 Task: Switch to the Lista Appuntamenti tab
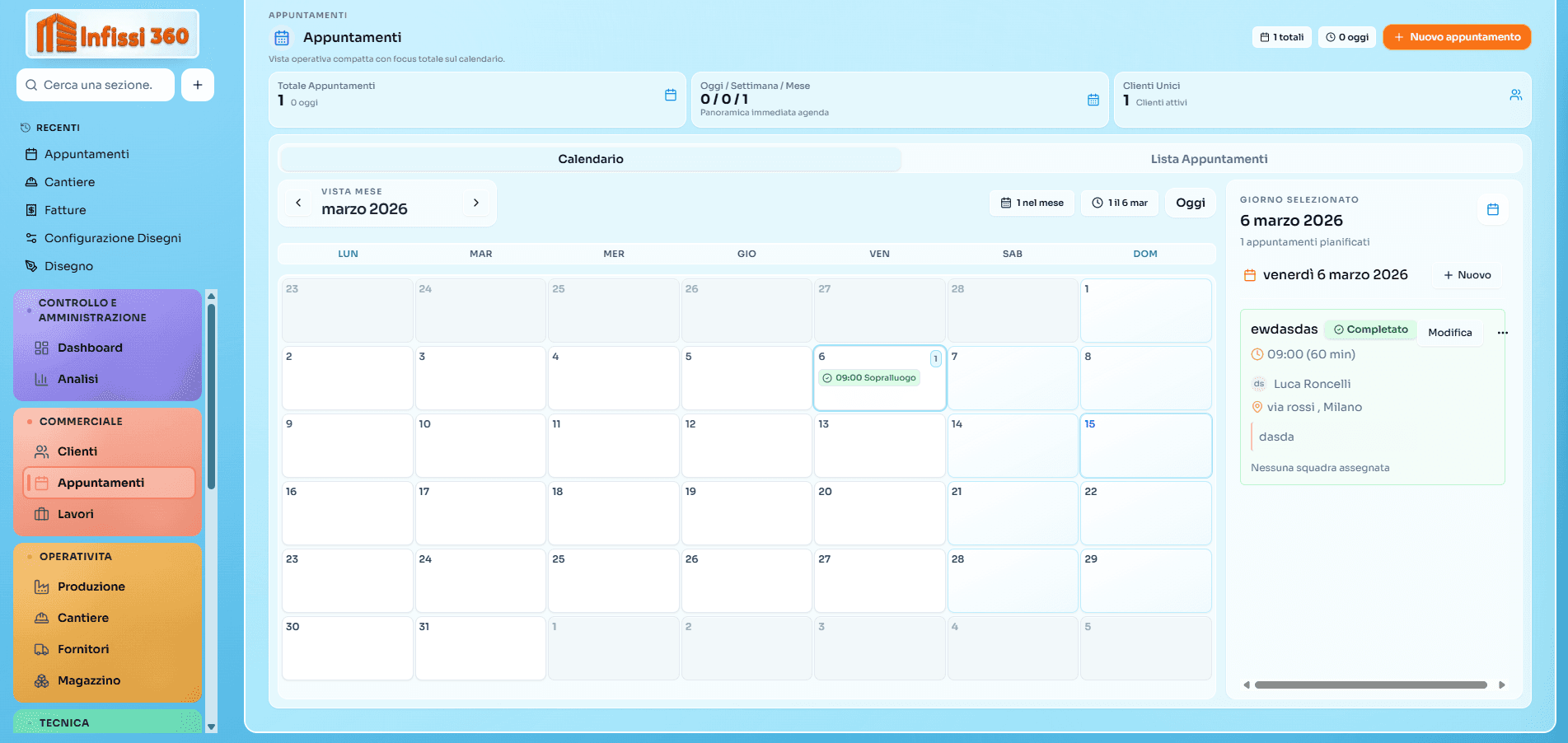tap(1209, 158)
